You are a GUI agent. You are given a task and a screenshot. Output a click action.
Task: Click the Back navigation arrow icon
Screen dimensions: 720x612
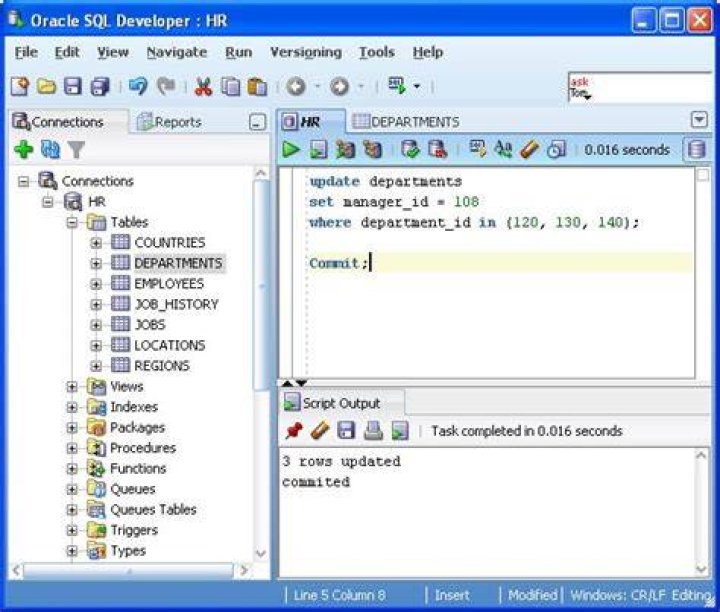296,86
